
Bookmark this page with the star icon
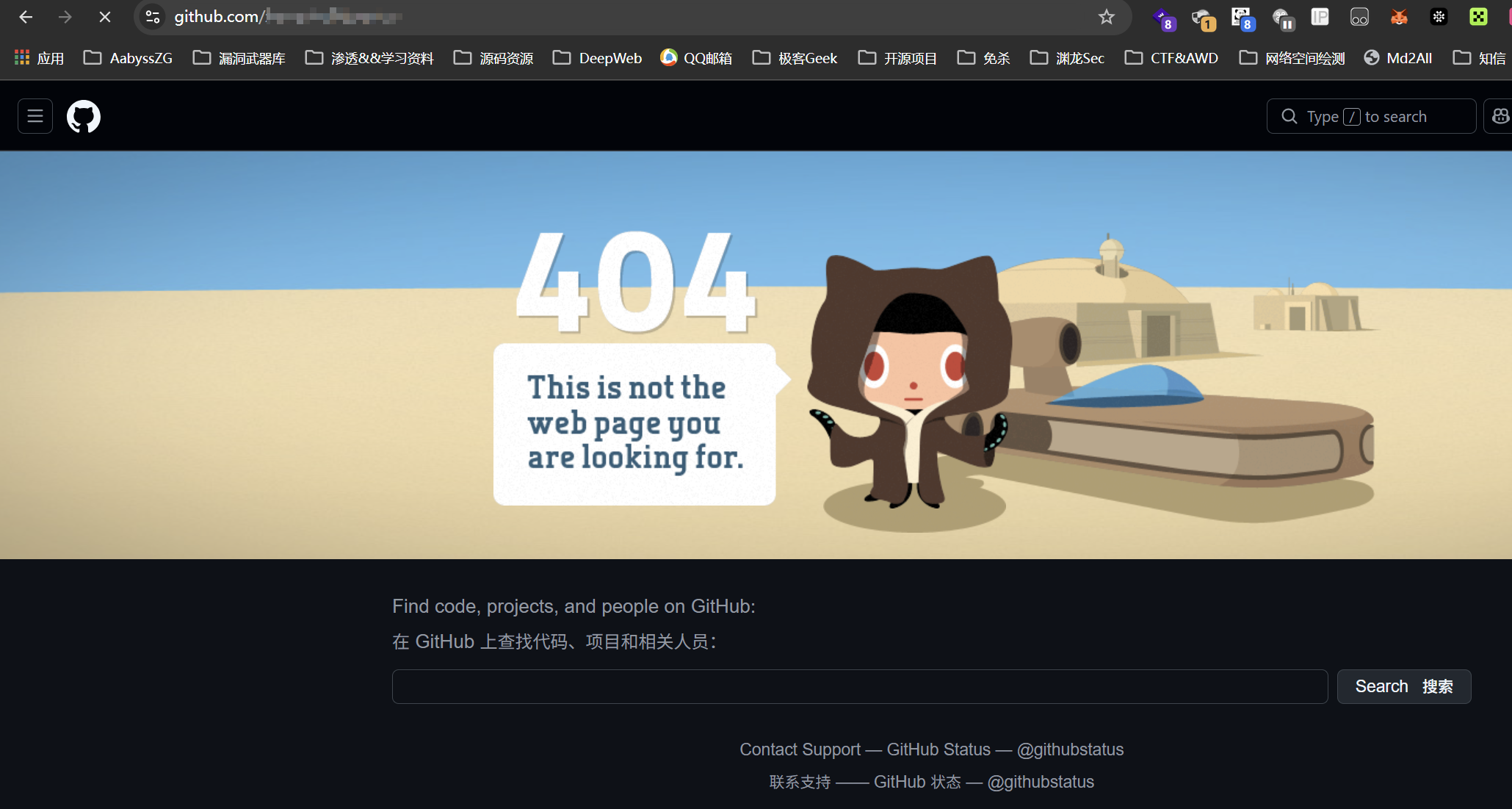pos(1107,17)
